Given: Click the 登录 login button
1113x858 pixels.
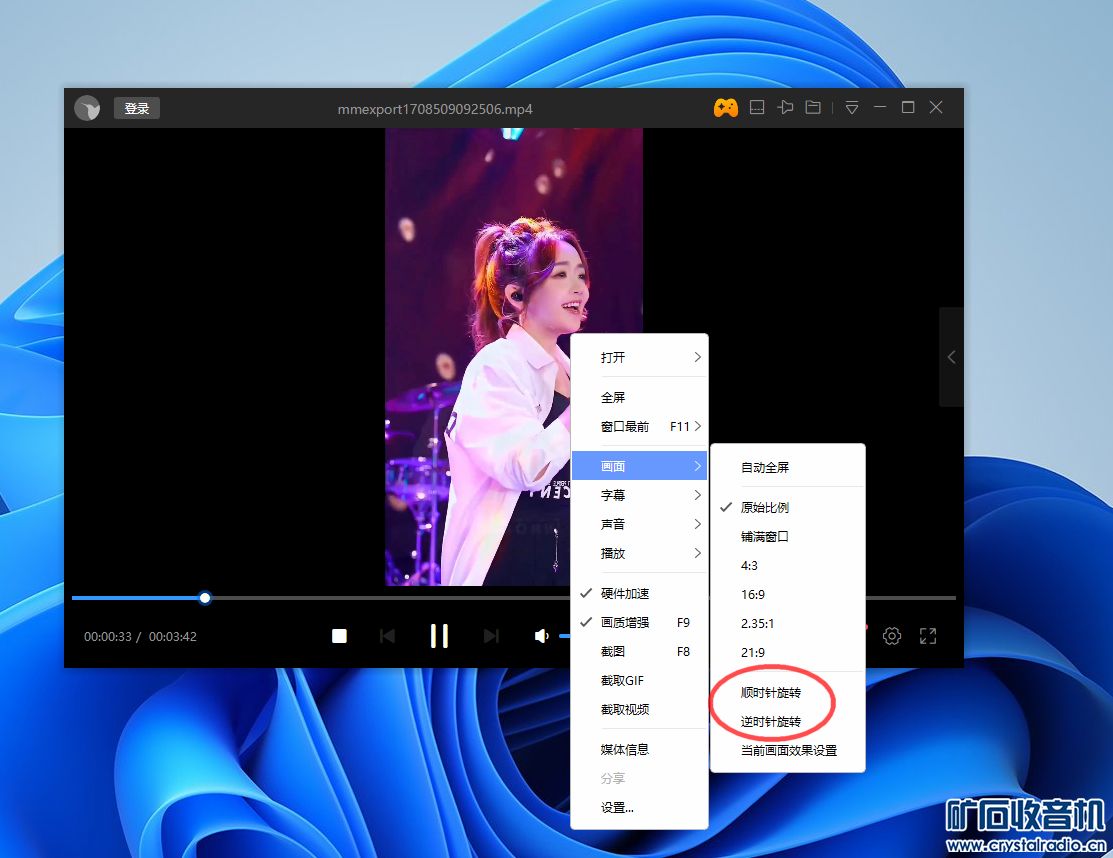Looking at the screenshot, I should [137, 108].
